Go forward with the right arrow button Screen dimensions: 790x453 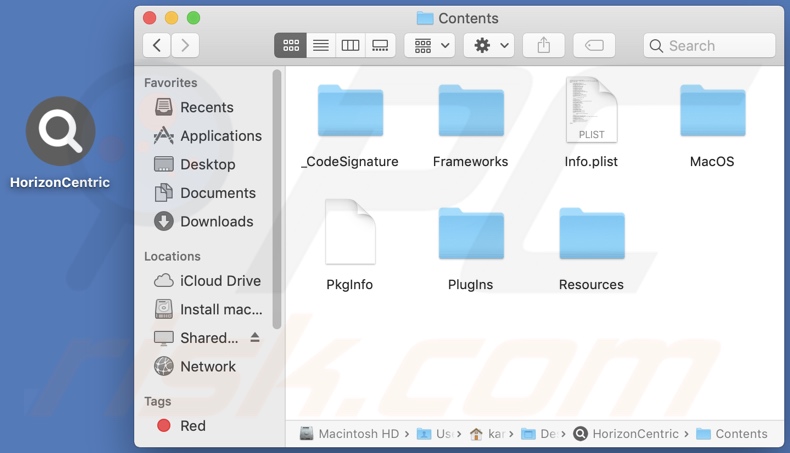[185, 45]
